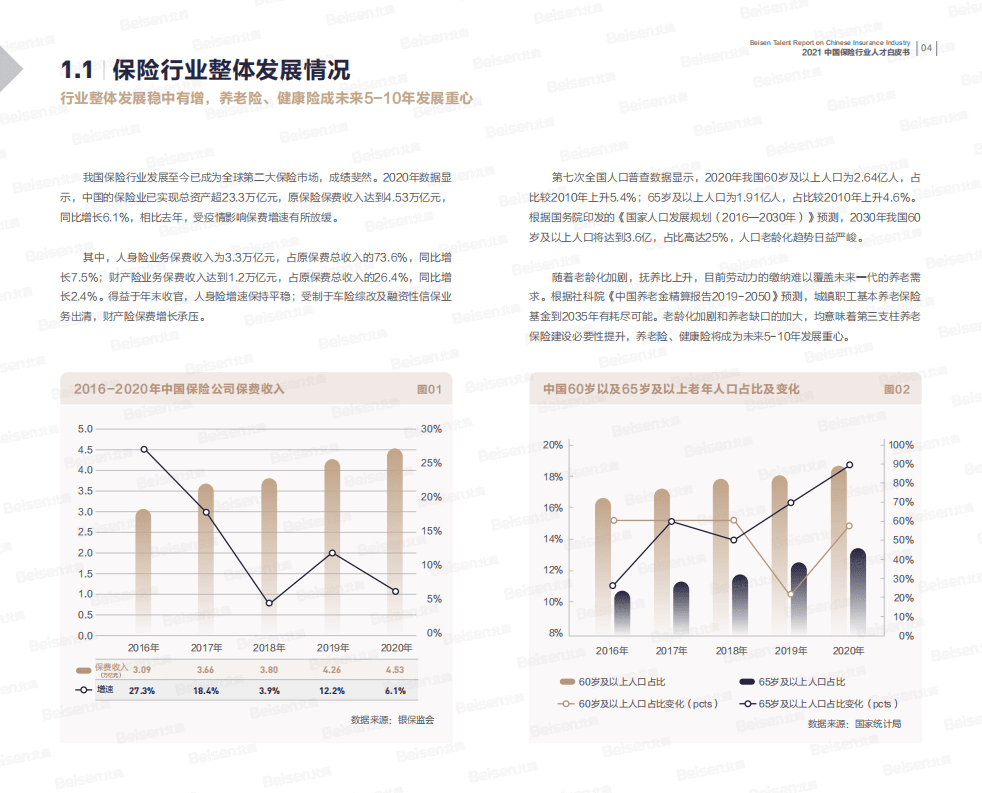Click the 保费收入 bar legend icon
982x793 pixels.
(82, 671)
